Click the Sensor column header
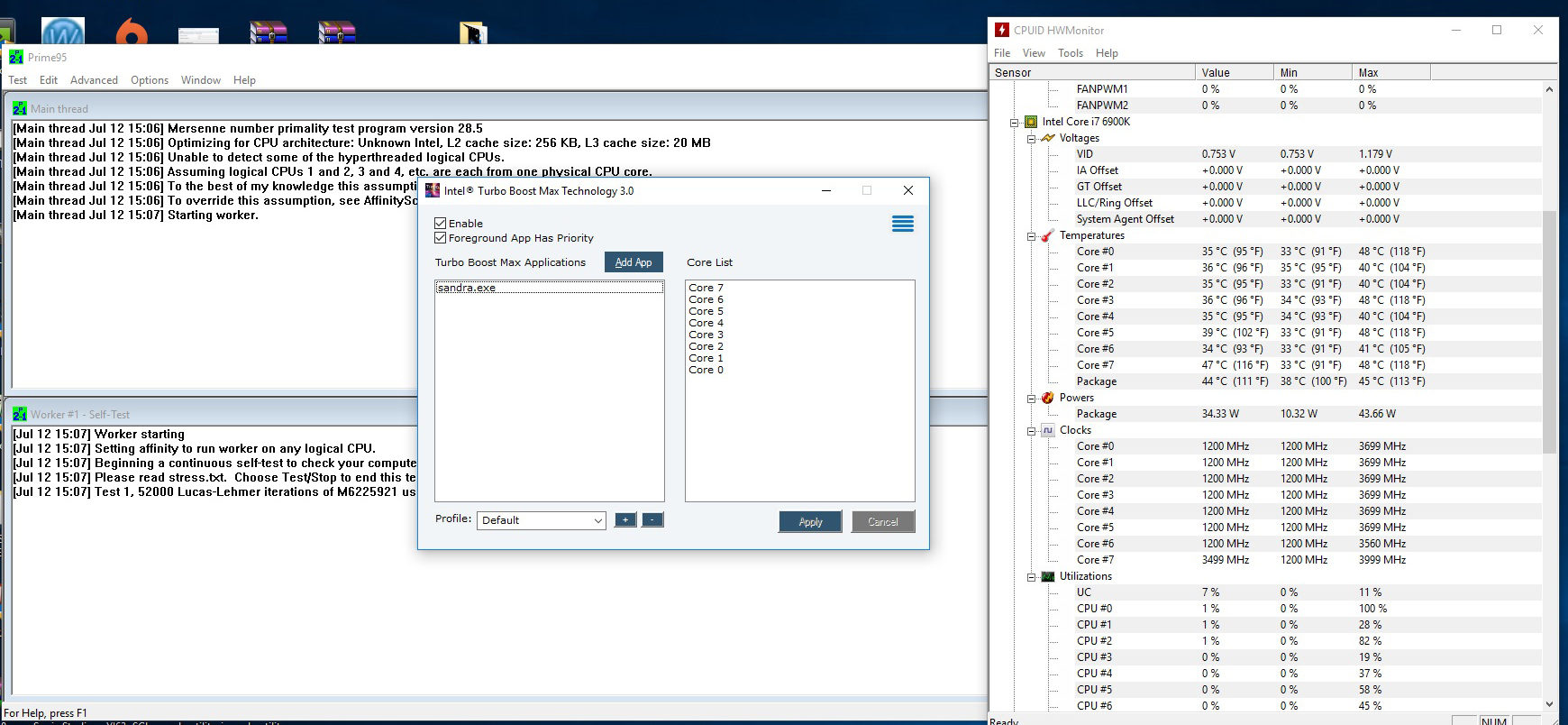The height and width of the screenshot is (725, 1568). click(x=1093, y=72)
